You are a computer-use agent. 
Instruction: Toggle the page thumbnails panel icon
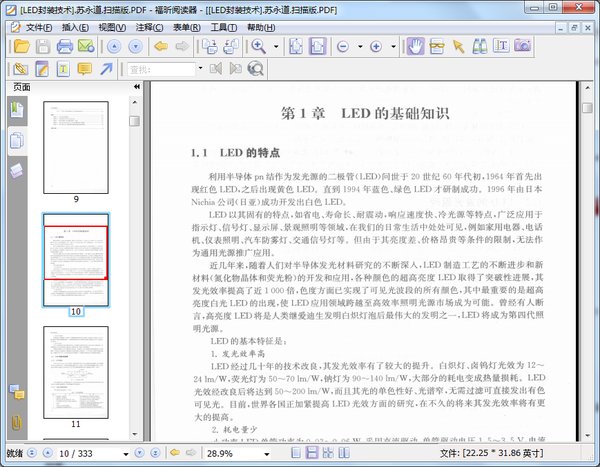click(x=17, y=141)
